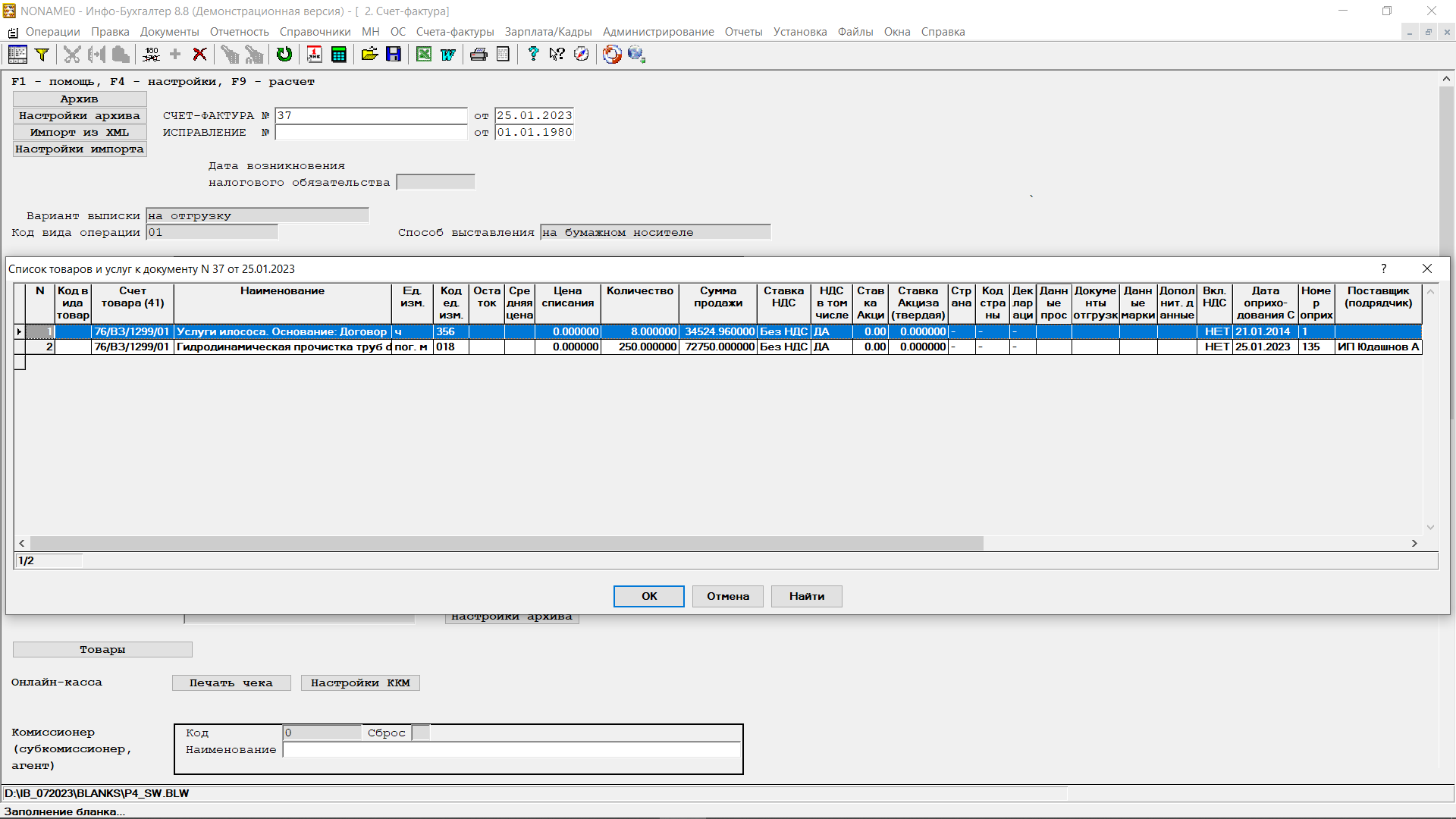Click the table vertical scroll down arrow
The height and width of the screenshot is (819, 1456).
1430,527
